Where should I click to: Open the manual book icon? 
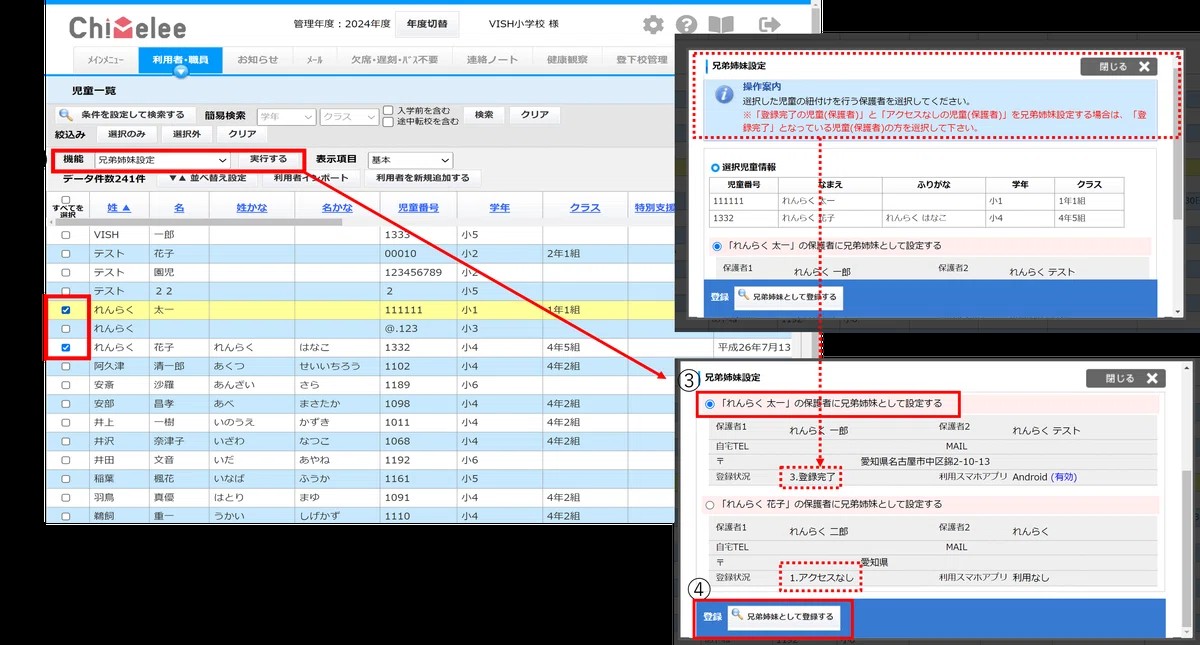[720, 25]
